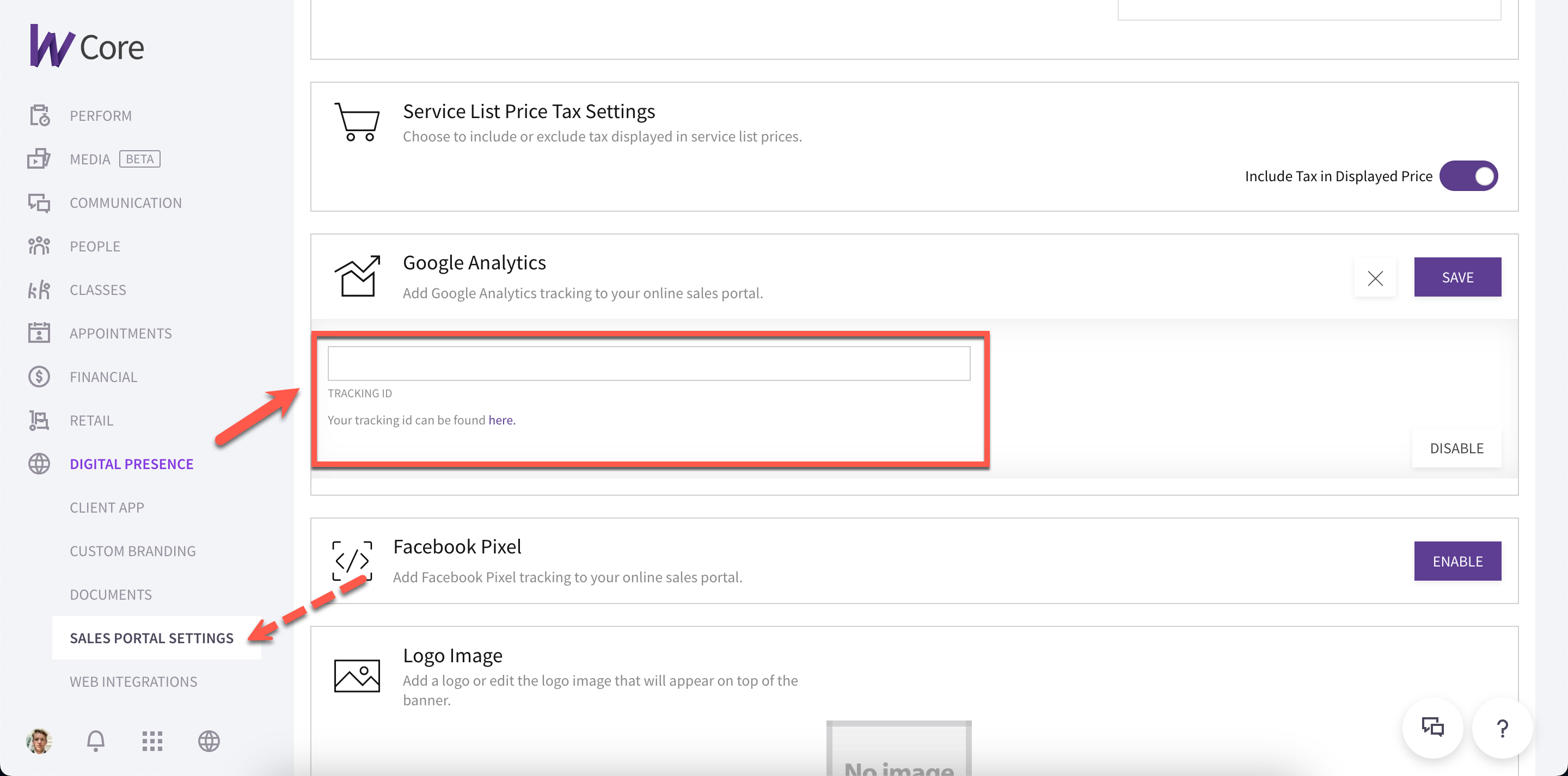This screenshot has height=776, width=1568.
Task: Click the shopping cart icon for tax settings
Action: [357, 122]
